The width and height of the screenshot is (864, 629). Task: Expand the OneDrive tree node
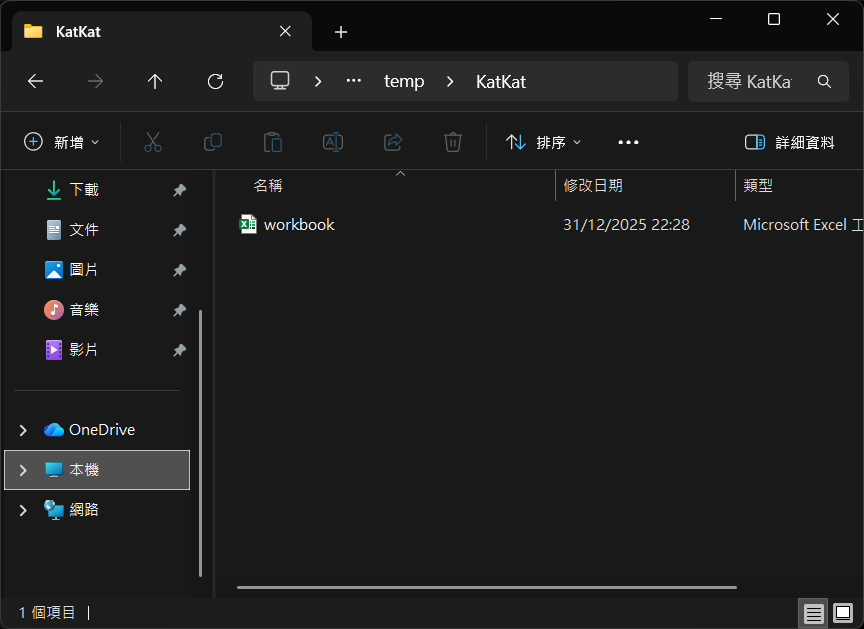point(23,430)
